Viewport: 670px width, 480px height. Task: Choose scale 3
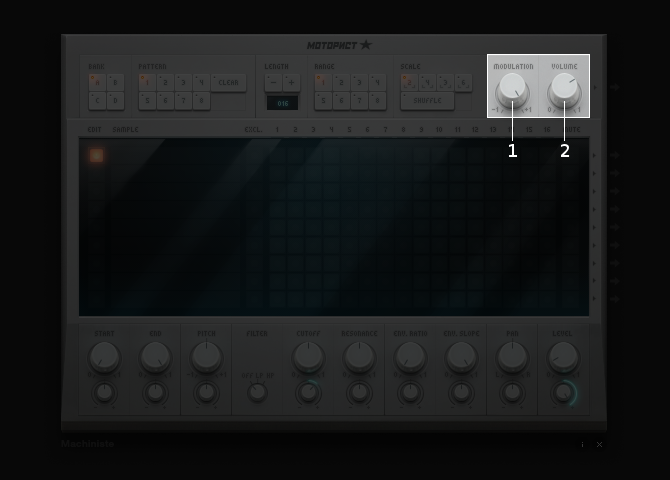(x=445, y=82)
